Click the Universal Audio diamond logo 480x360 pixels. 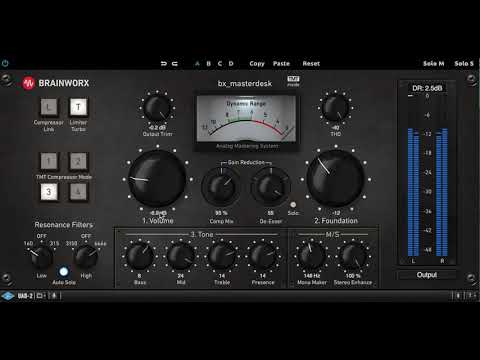pyautogui.click(x=8, y=296)
